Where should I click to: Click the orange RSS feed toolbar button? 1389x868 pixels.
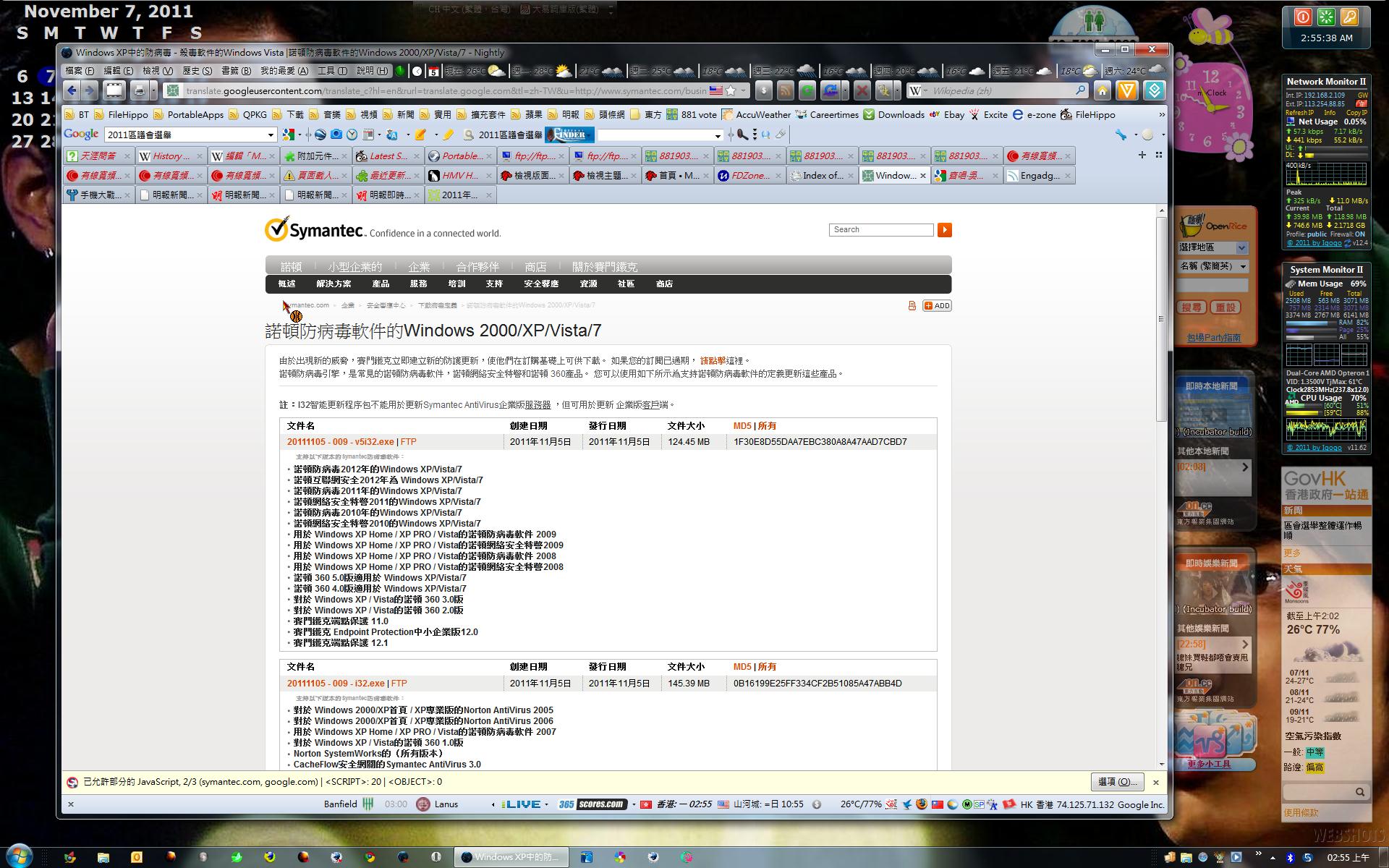[x=786, y=90]
